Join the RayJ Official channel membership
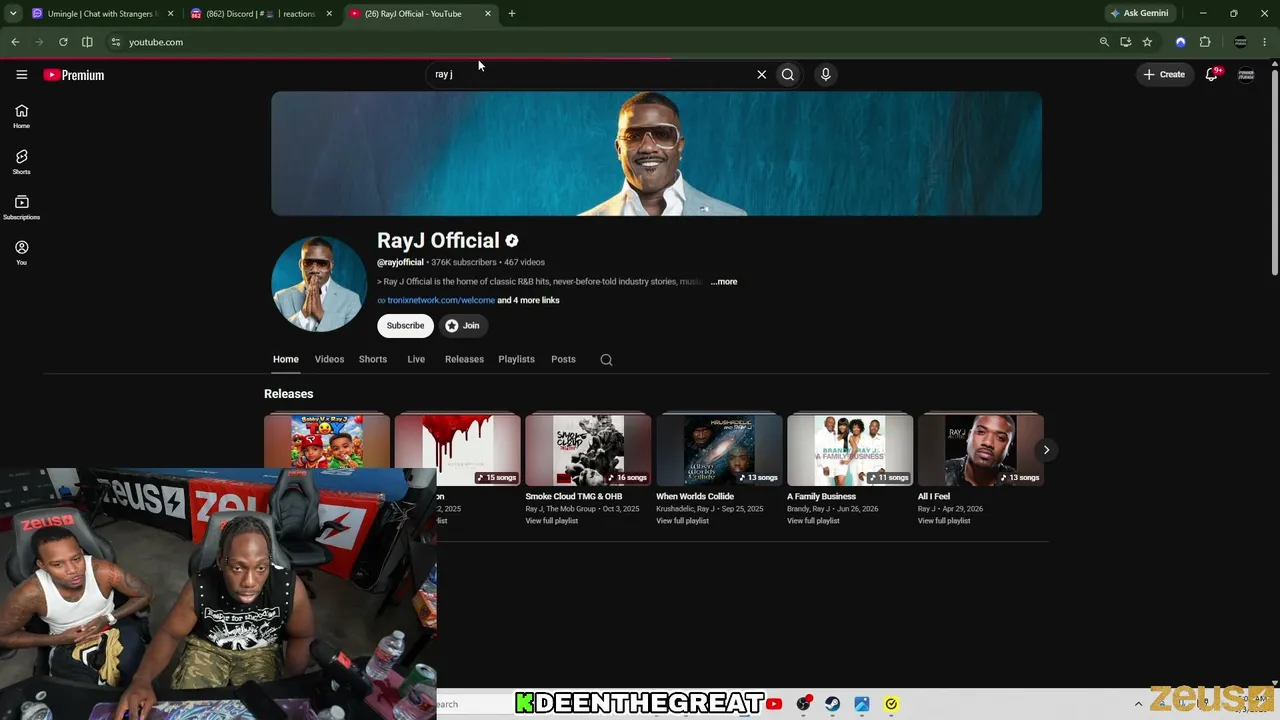 (463, 325)
